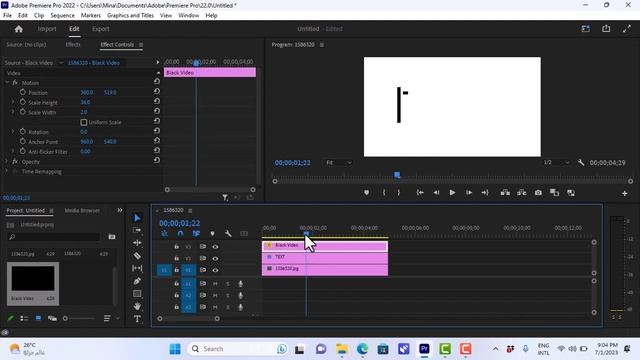Click the Lift button
This screenshot has width=640, height=360.
[505, 193]
